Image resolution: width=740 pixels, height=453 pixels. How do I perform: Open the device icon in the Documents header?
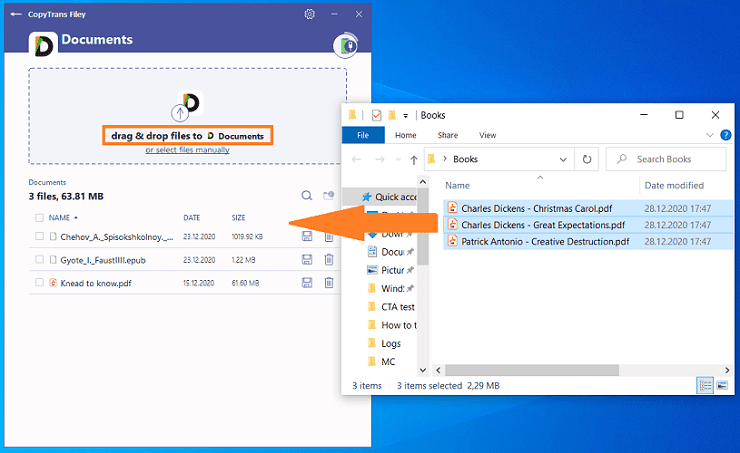pyautogui.click(x=345, y=46)
